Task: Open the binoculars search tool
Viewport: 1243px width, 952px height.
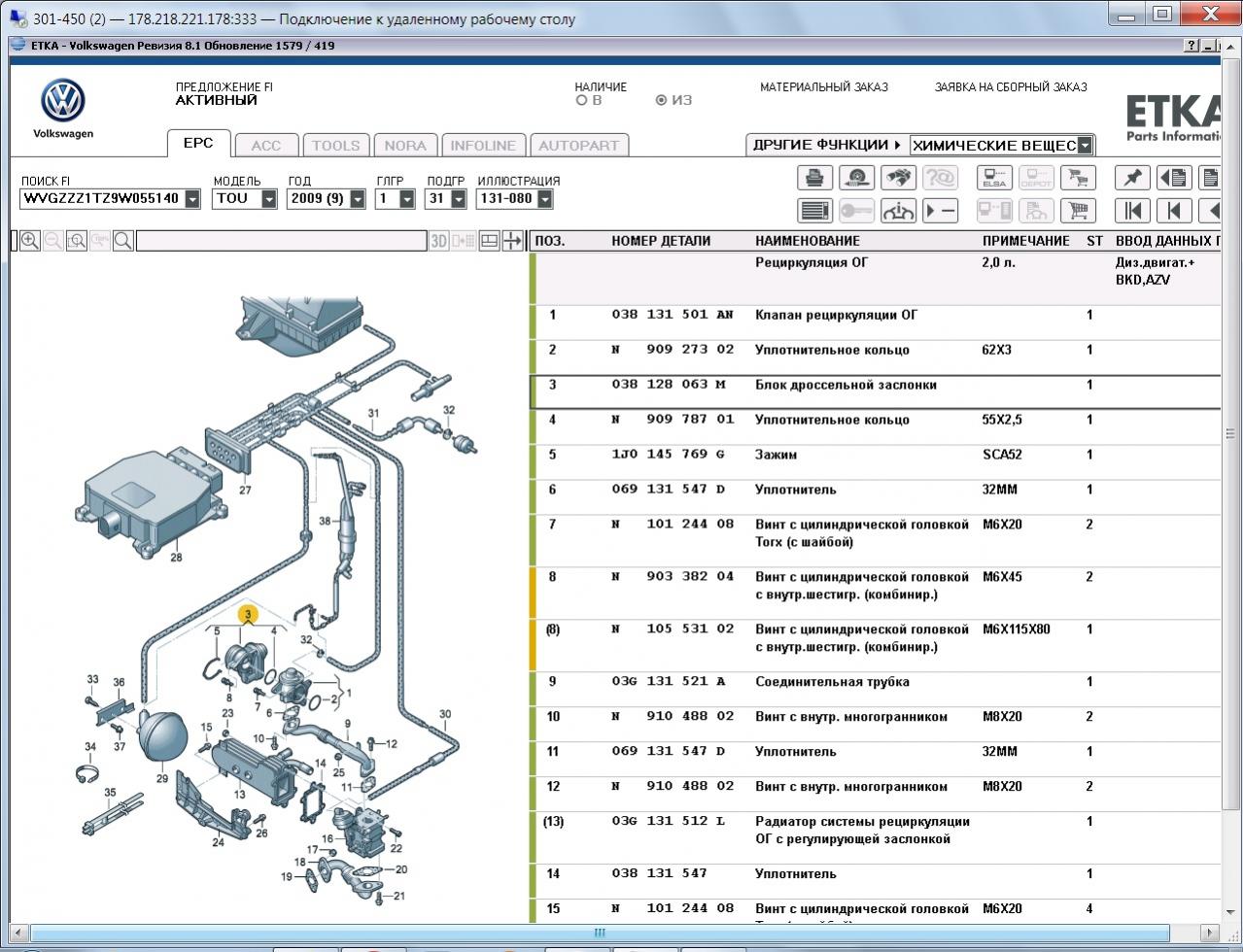Action: coord(898,178)
